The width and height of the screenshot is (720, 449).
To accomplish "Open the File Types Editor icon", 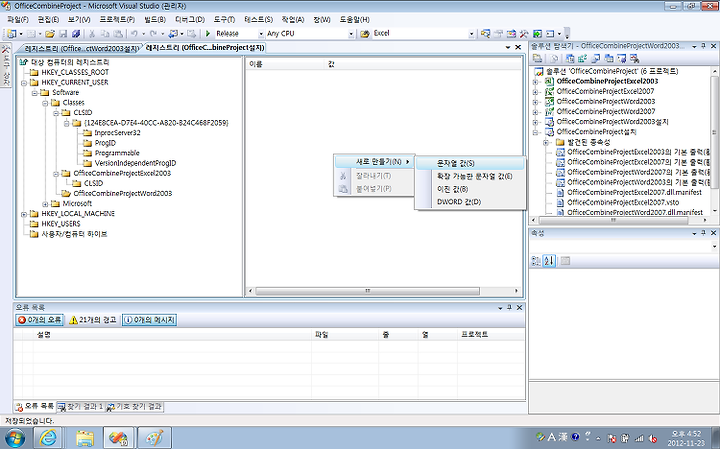I will pyautogui.click(x=596, y=58).
